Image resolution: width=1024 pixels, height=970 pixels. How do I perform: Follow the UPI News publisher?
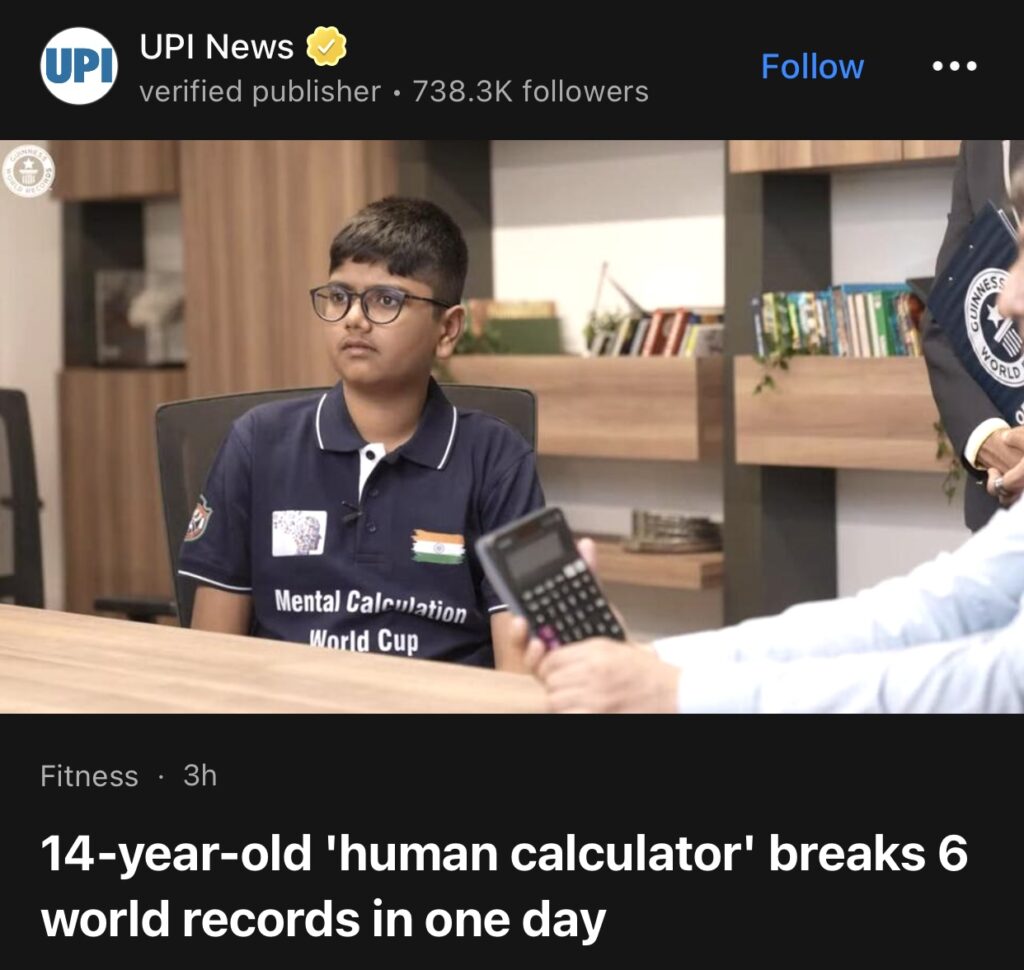812,67
